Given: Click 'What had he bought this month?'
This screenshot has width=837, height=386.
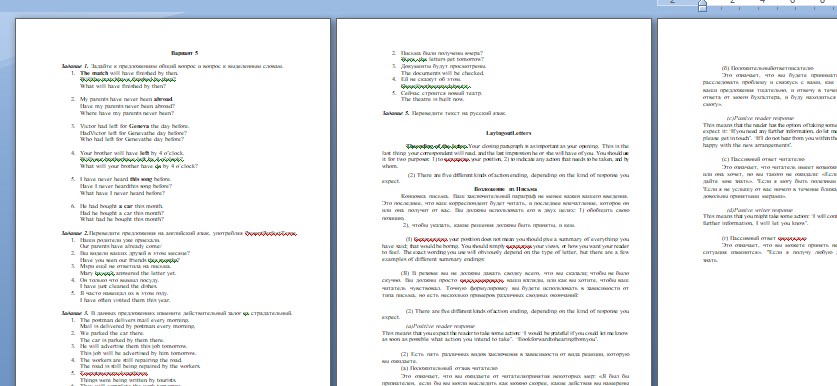Looking at the screenshot, I should (122, 219).
